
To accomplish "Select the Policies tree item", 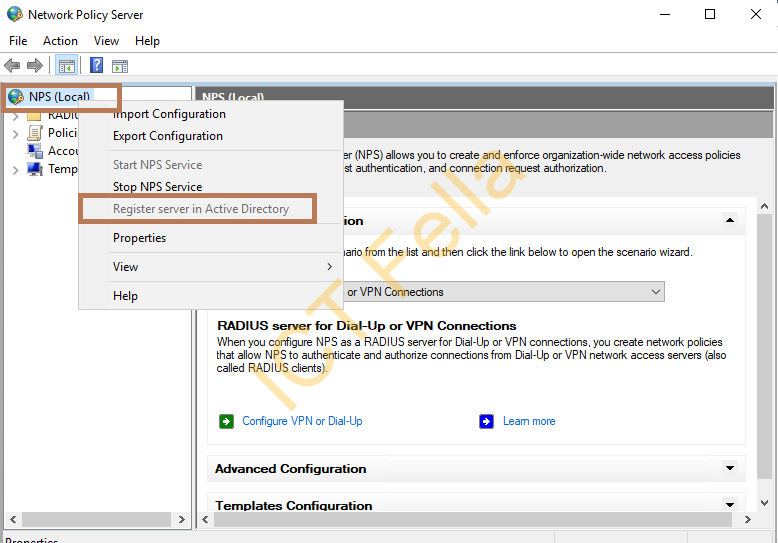I will point(63,133).
